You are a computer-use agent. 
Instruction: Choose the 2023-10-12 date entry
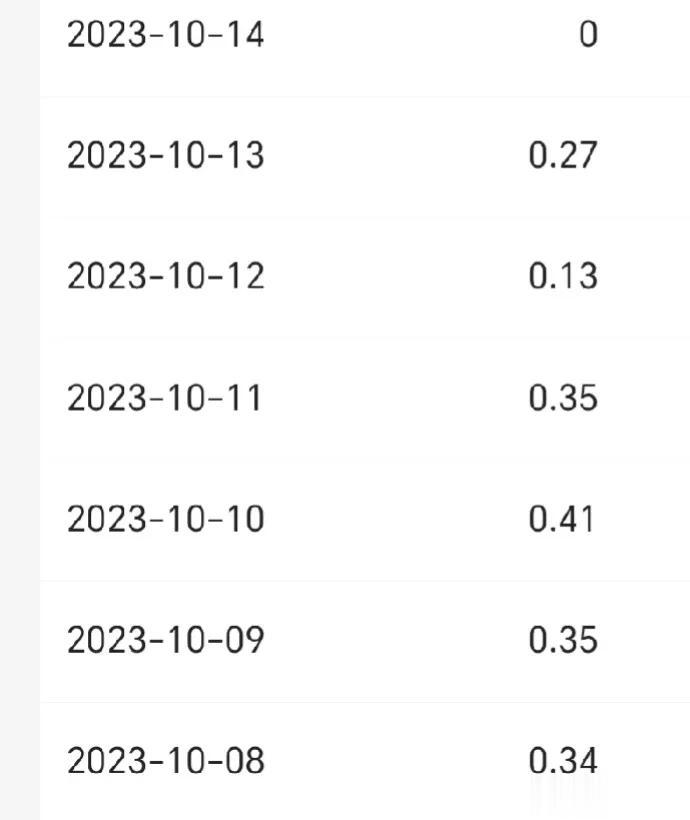coord(165,276)
